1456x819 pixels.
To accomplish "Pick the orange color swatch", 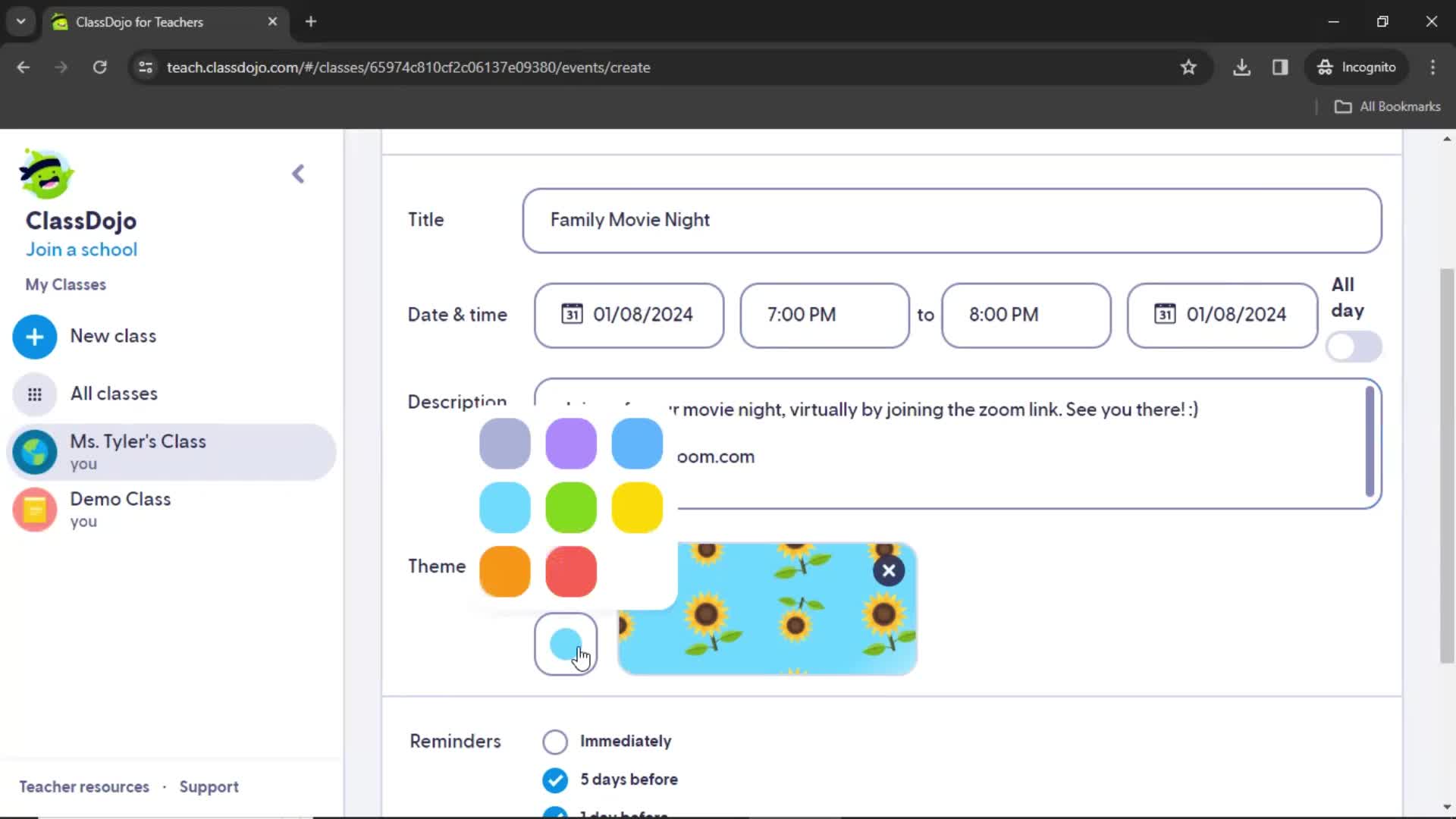I will [505, 571].
